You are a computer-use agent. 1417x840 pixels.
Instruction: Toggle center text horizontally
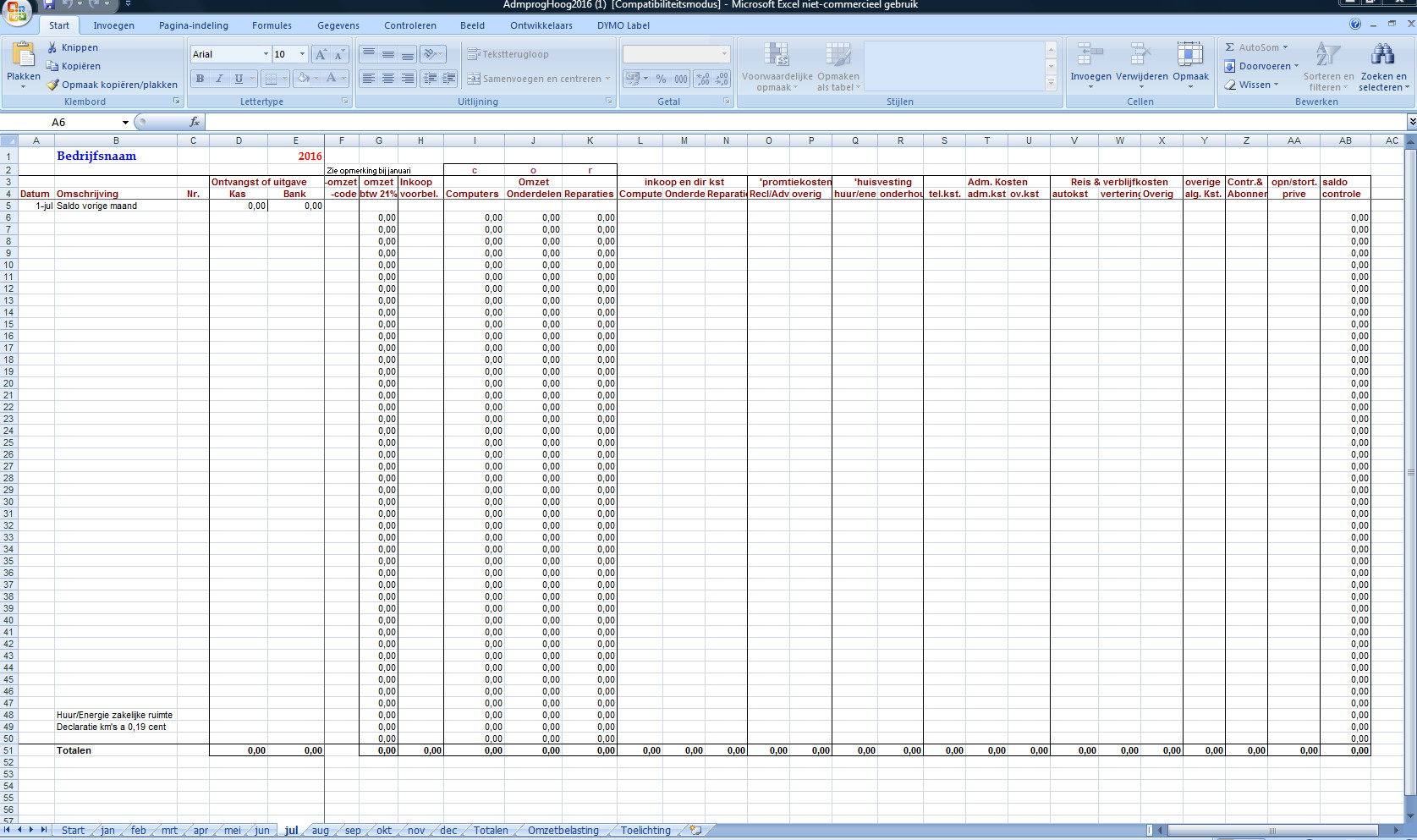(x=388, y=79)
